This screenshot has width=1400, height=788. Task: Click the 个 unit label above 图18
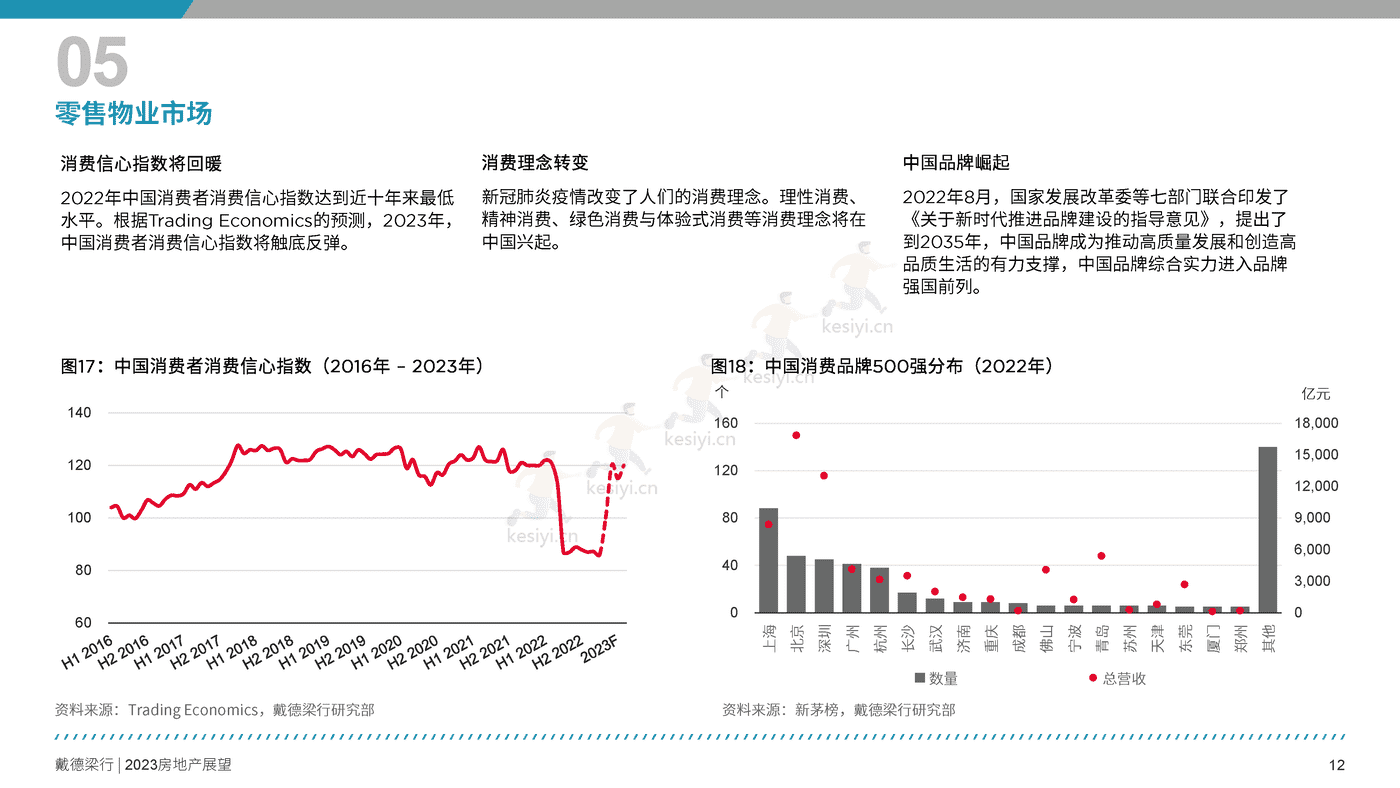click(722, 394)
